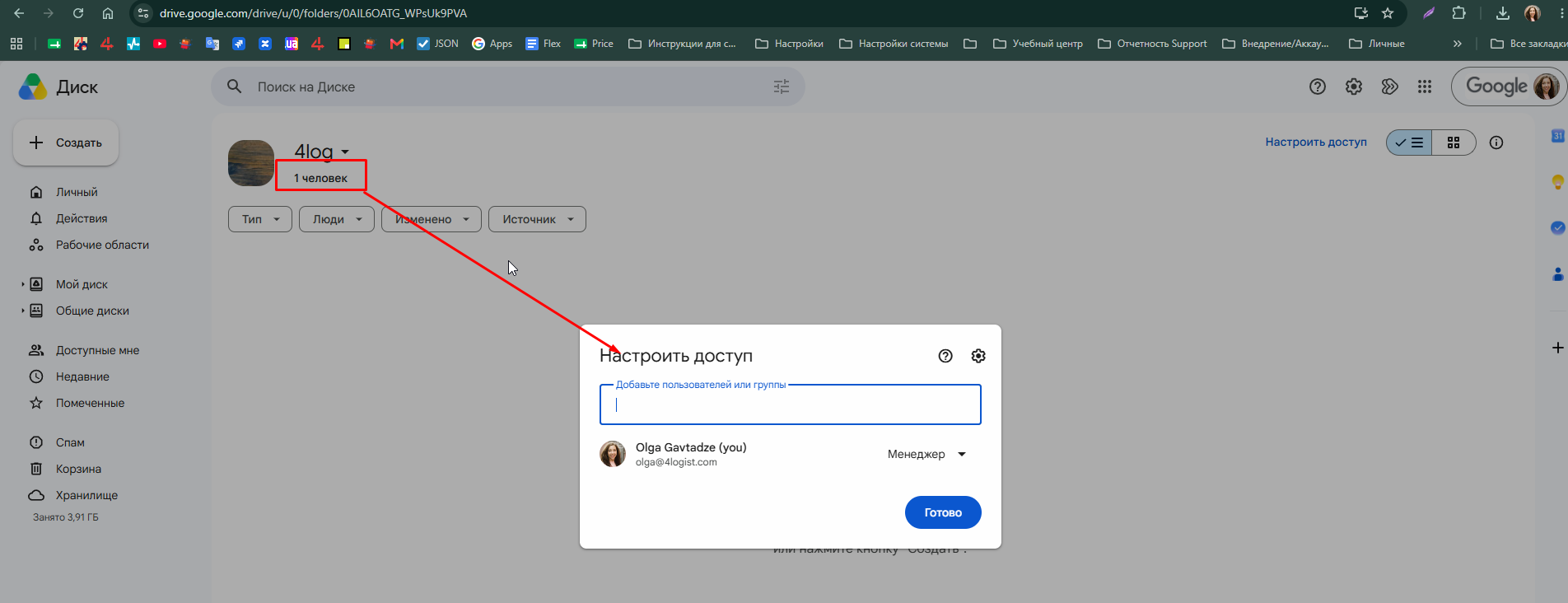This screenshot has width=1568, height=603.
Task: Open advanced search options icon
Action: tap(782, 86)
